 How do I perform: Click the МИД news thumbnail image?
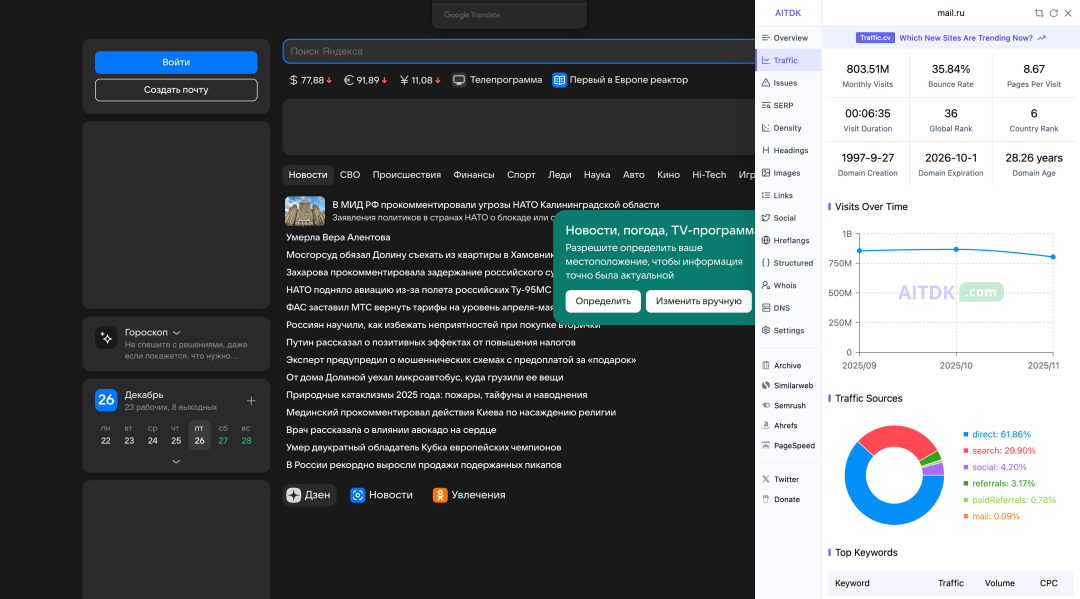[305, 211]
